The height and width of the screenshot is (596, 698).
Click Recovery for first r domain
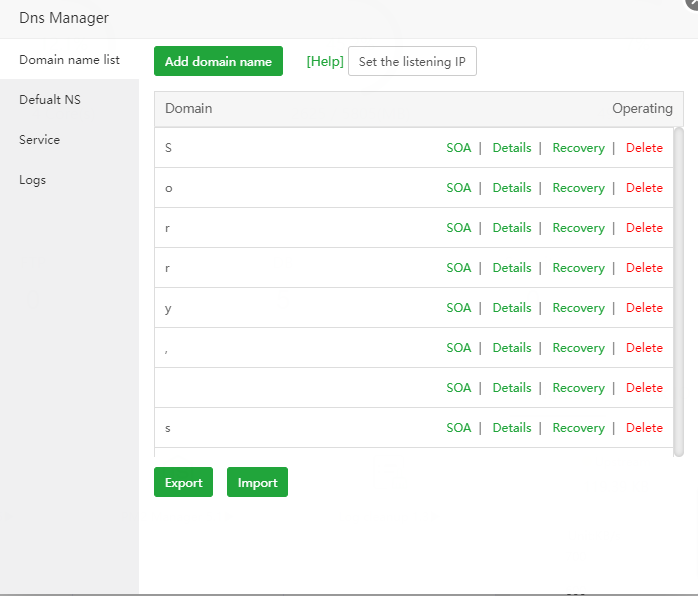(x=578, y=228)
